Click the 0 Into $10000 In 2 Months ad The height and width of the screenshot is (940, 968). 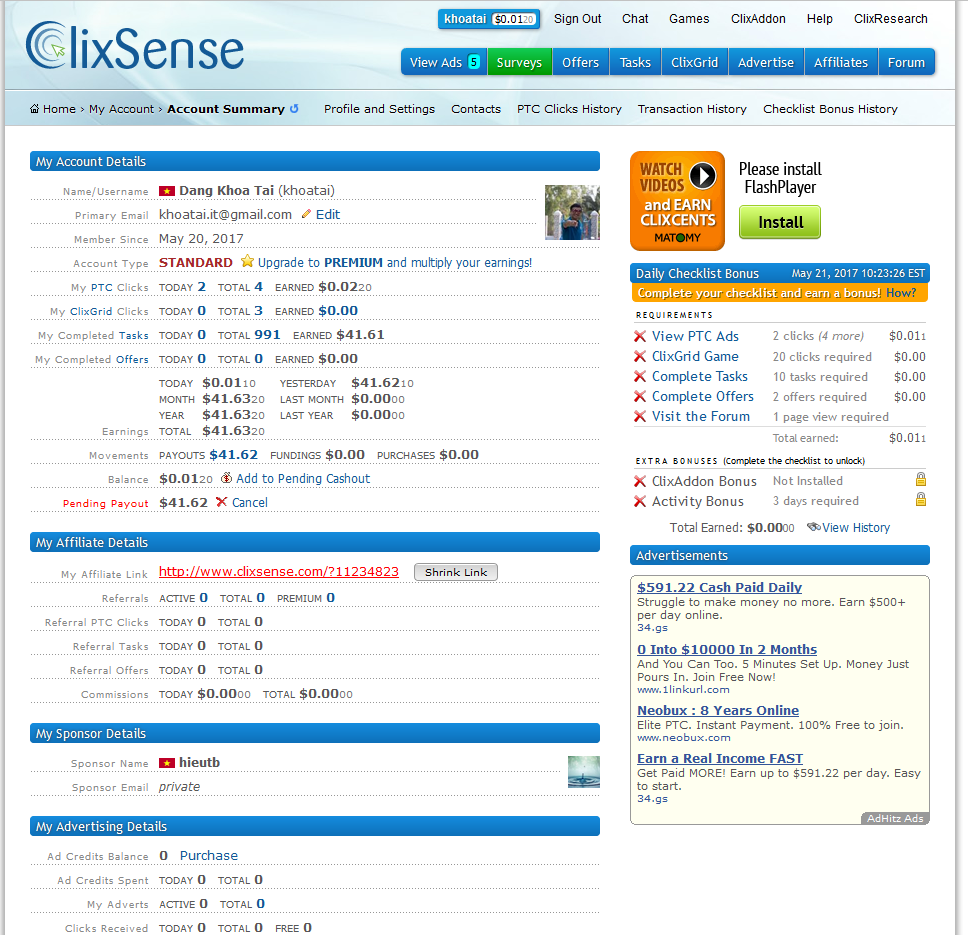pos(727,649)
